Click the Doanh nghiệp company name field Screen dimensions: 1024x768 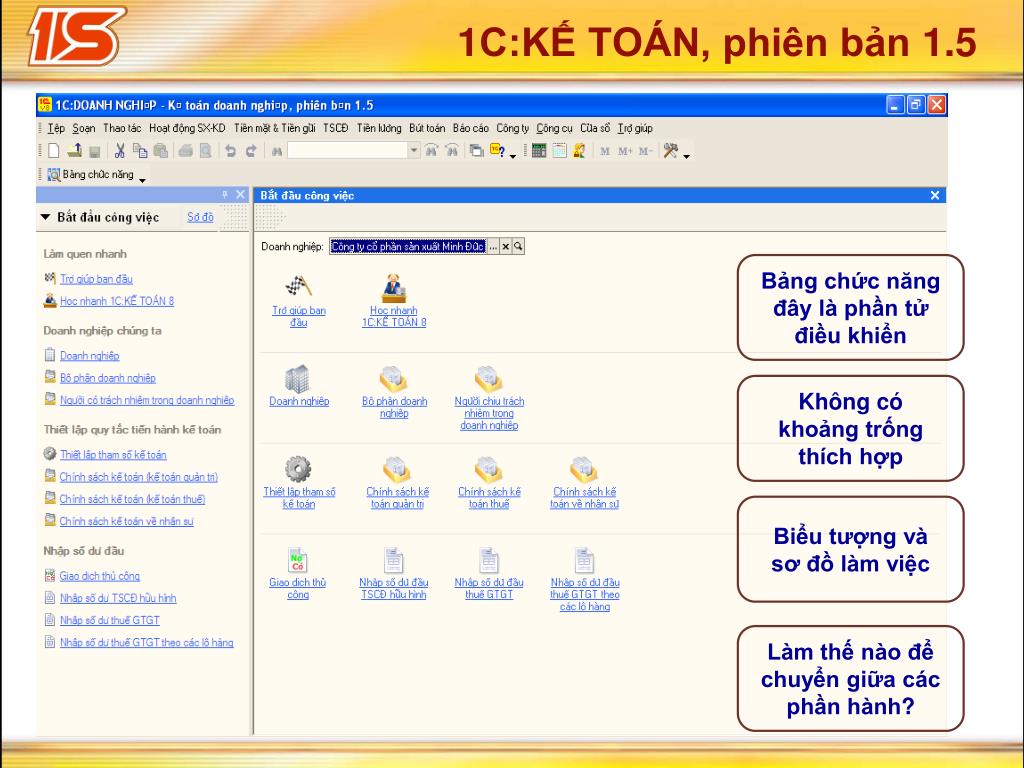[x=408, y=246]
